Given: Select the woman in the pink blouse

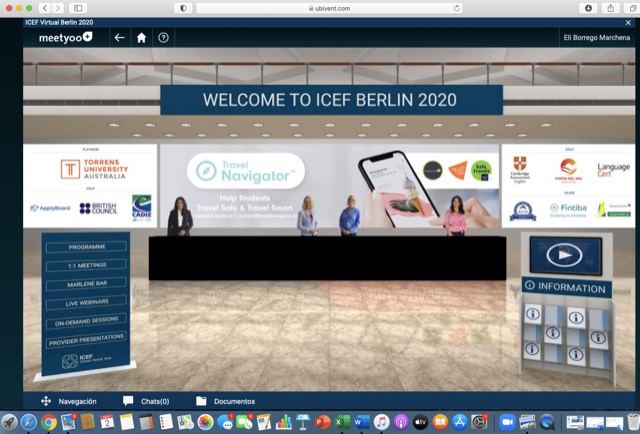Looking at the screenshot, I should (456, 216).
